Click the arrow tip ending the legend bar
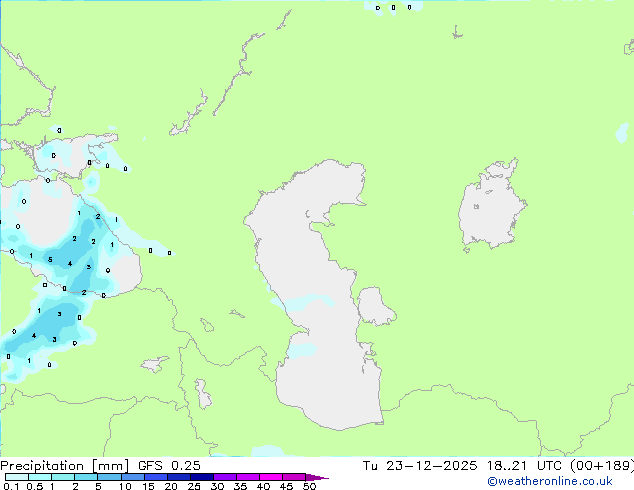The width and height of the screenshot is (634, 490). click(325, 478)
